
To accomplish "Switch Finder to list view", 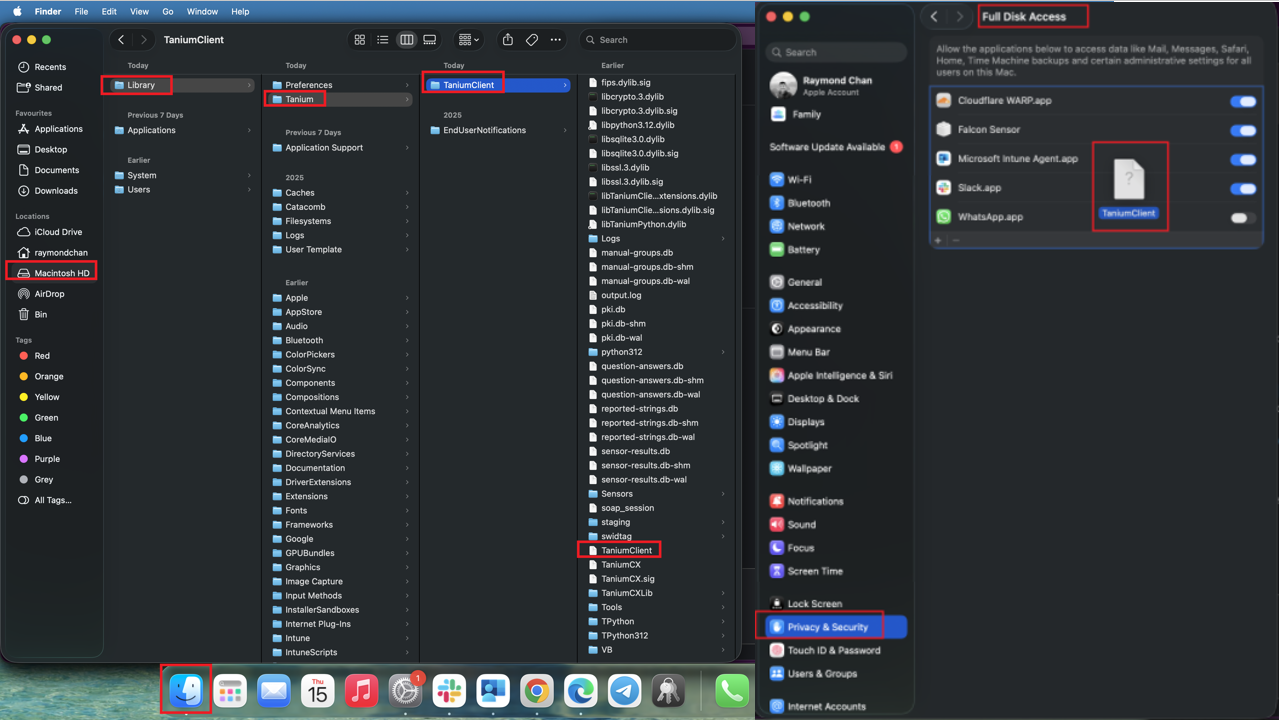I will tap(383, 40).
